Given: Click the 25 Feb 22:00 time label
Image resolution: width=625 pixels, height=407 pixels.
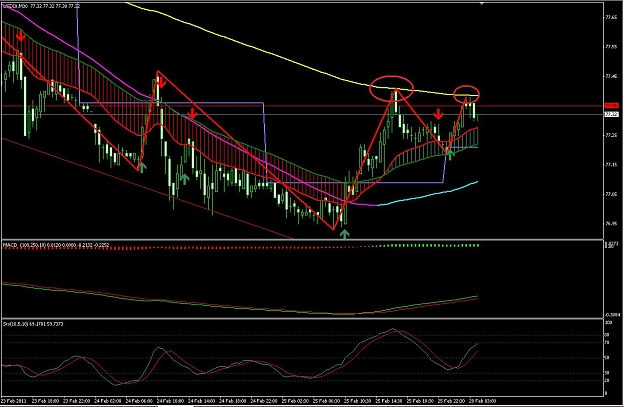Looking at the screenshot, I should tap(451, 401).
